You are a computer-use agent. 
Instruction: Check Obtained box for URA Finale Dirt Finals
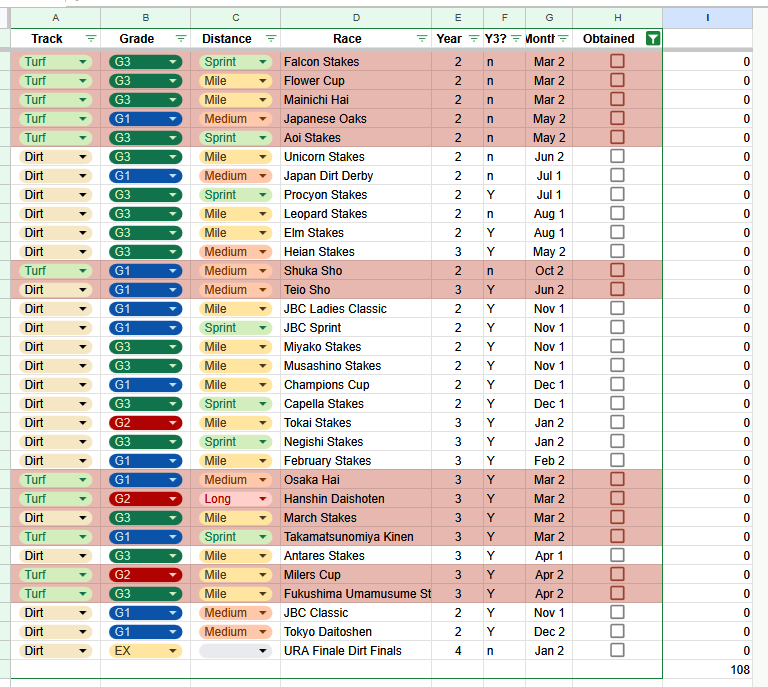(617, 650)
